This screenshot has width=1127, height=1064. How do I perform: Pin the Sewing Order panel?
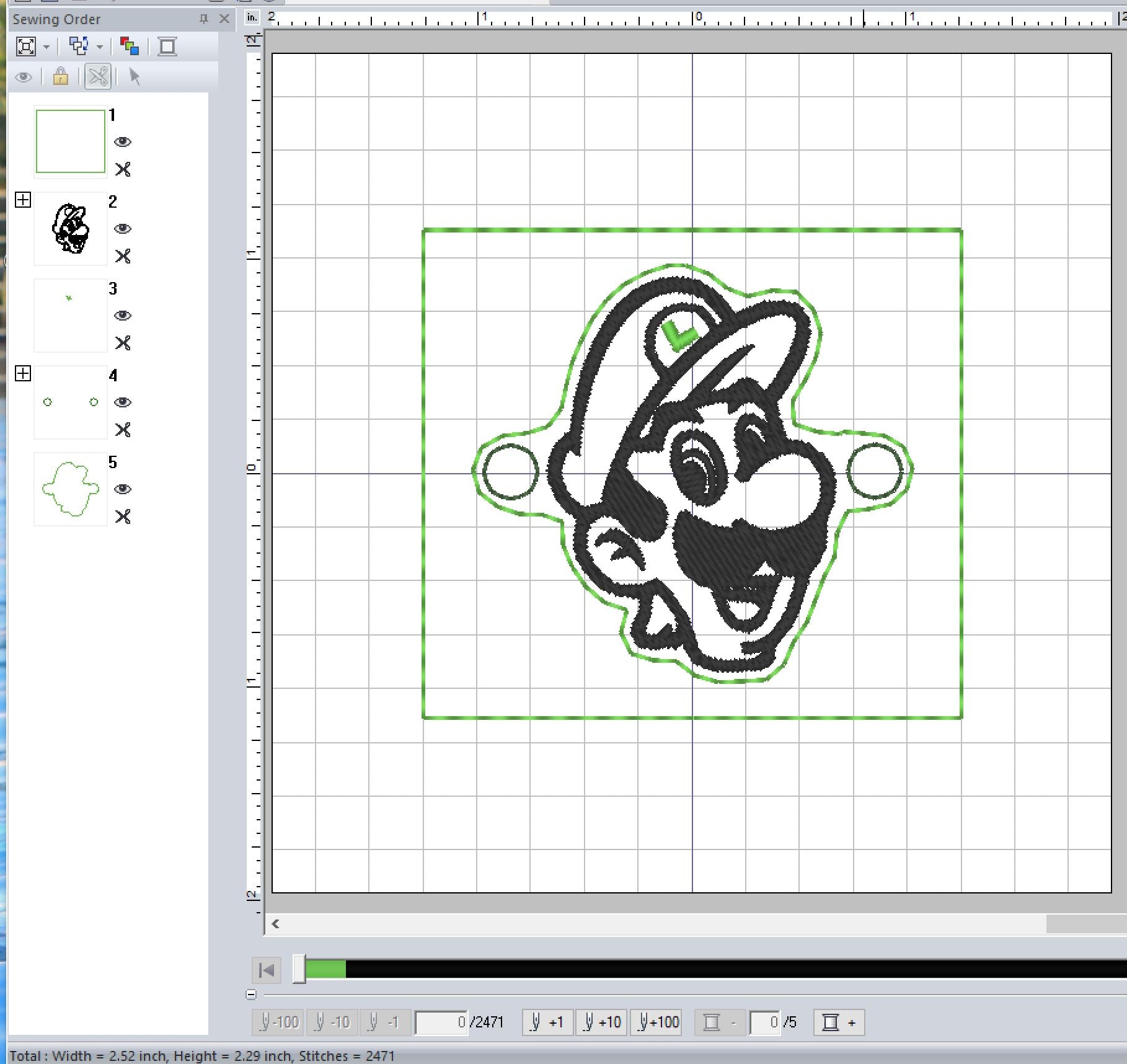[x=203, y=19]
